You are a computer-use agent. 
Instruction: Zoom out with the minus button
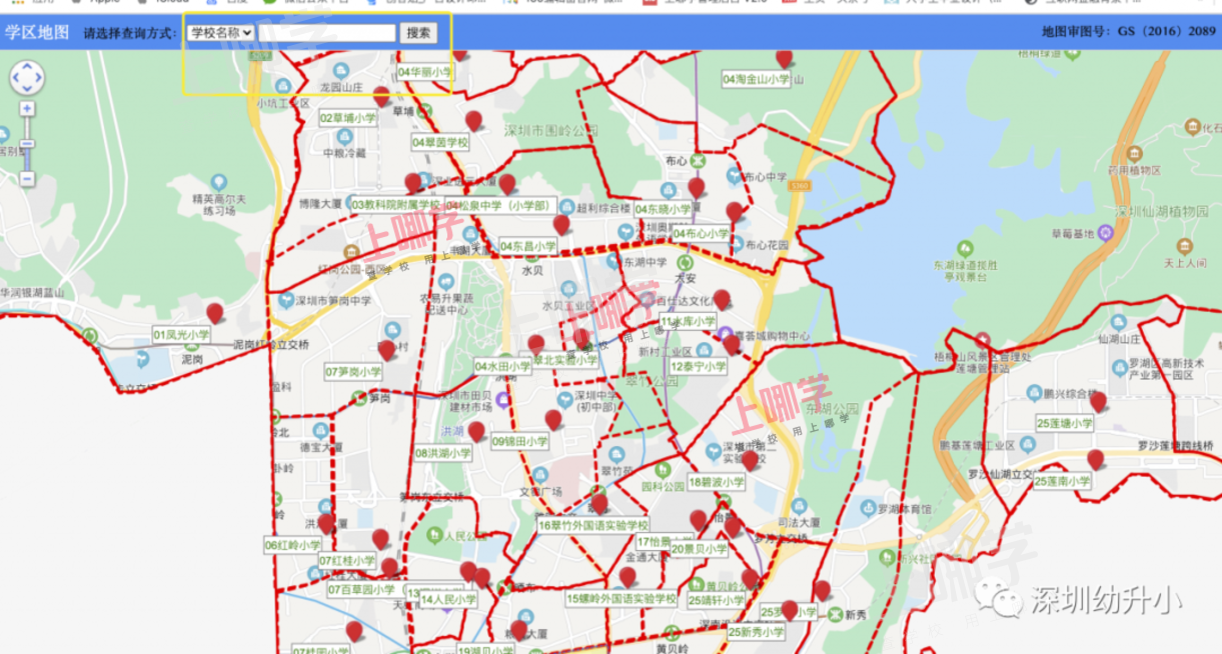pyautogui.click(x=27, y=179)
